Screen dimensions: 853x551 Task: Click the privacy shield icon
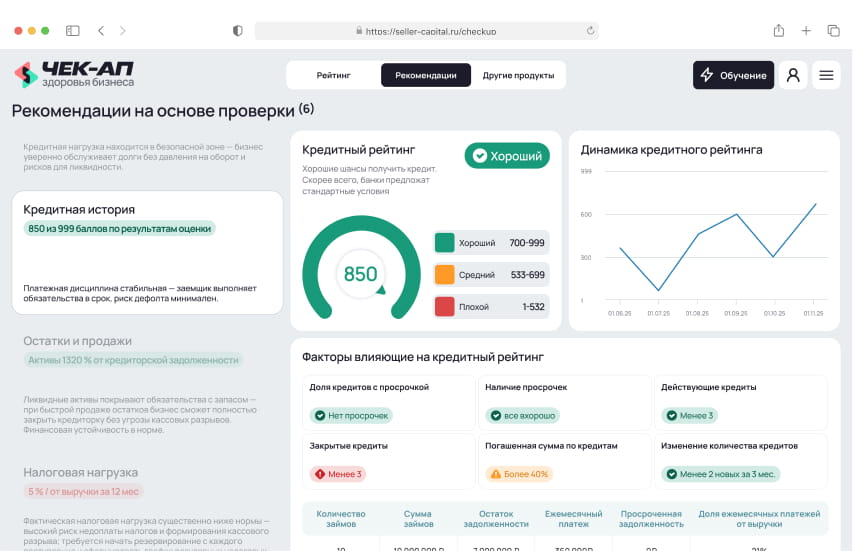point(237,31)
